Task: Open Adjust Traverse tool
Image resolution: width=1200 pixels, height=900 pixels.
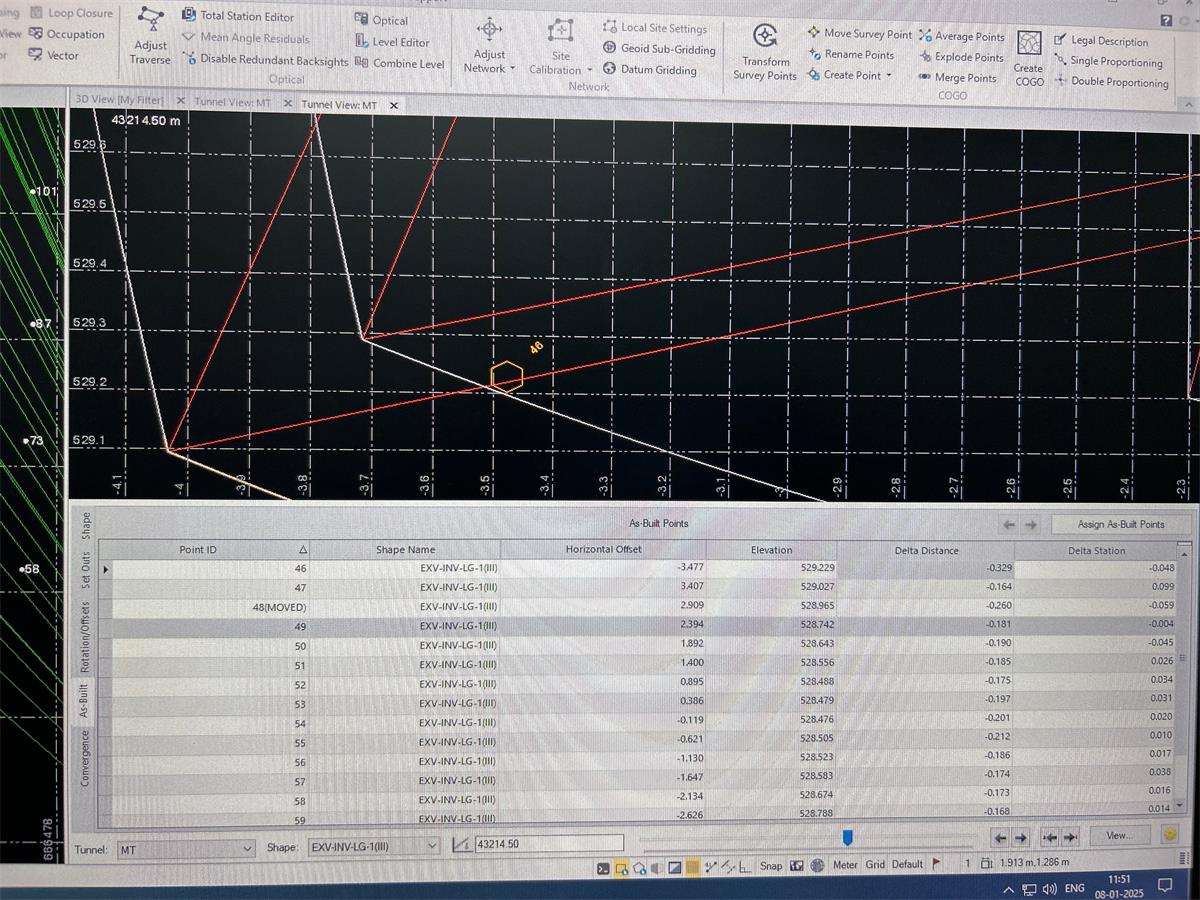Action: 151,38
